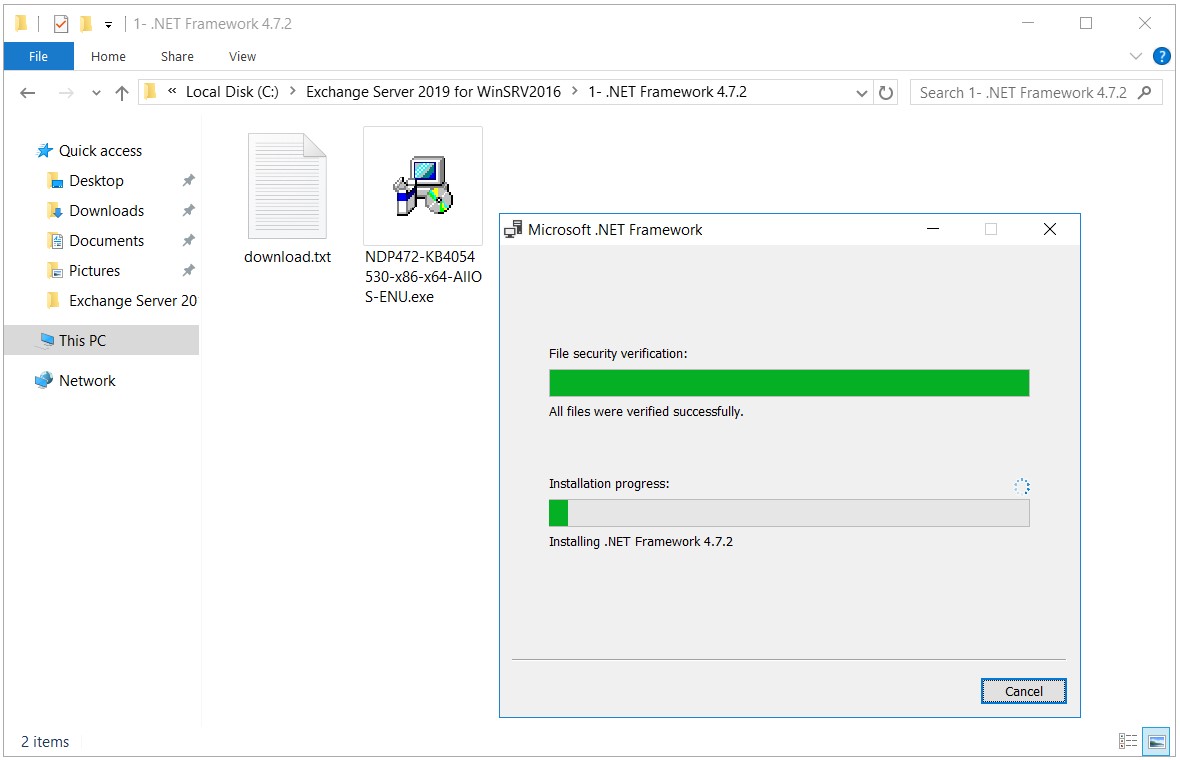1180x760 pixels.
Task: Click the 2 items status bar text
Action: pos(45,742)
